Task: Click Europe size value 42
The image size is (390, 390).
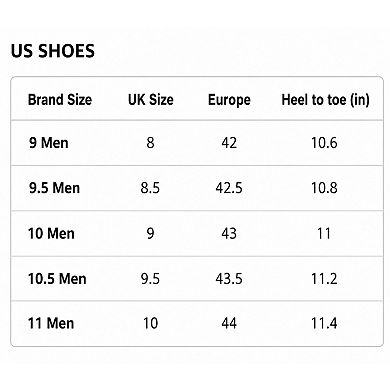Action: 229,143
